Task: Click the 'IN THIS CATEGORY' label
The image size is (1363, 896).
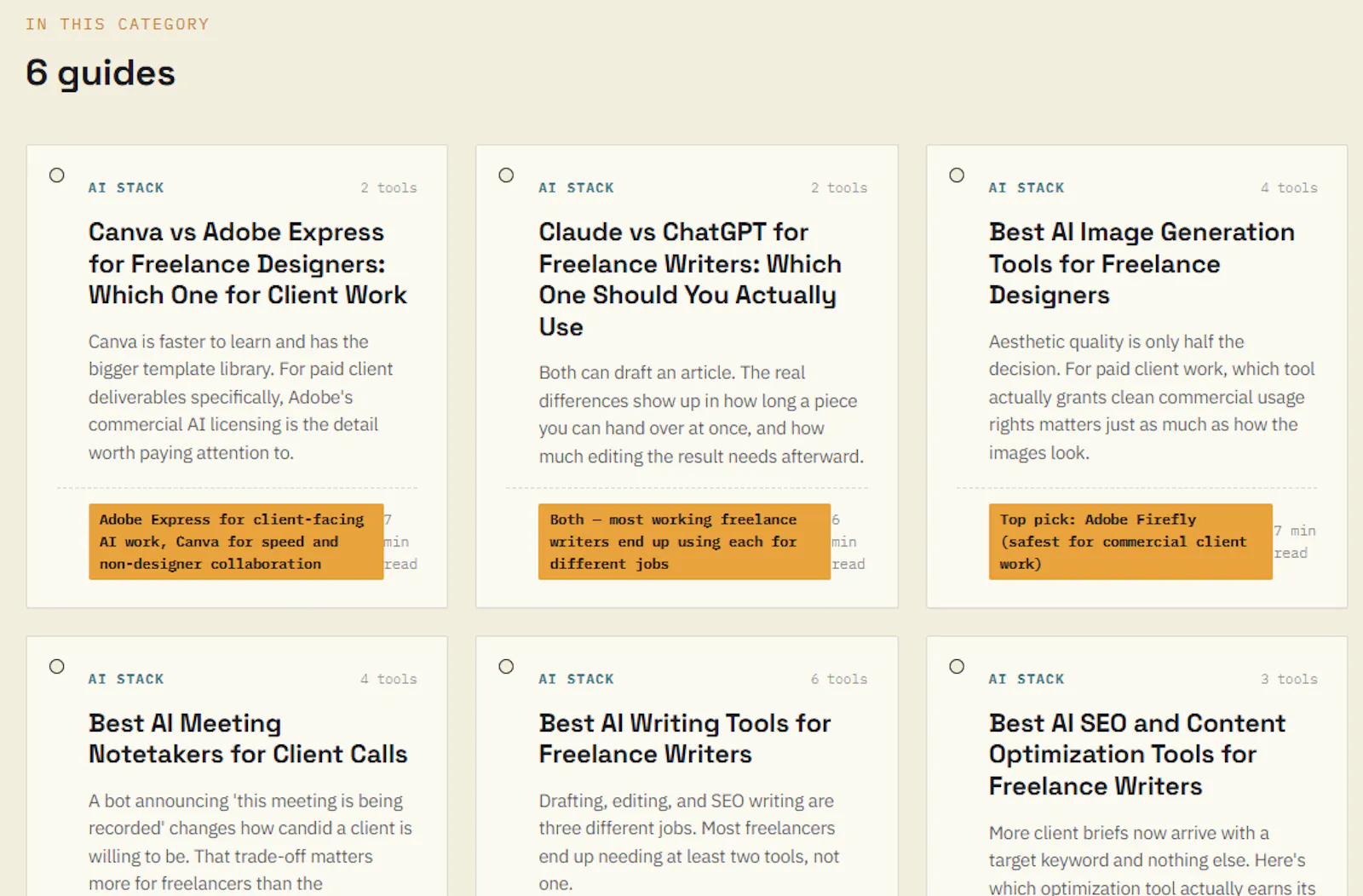Action: 118,25
